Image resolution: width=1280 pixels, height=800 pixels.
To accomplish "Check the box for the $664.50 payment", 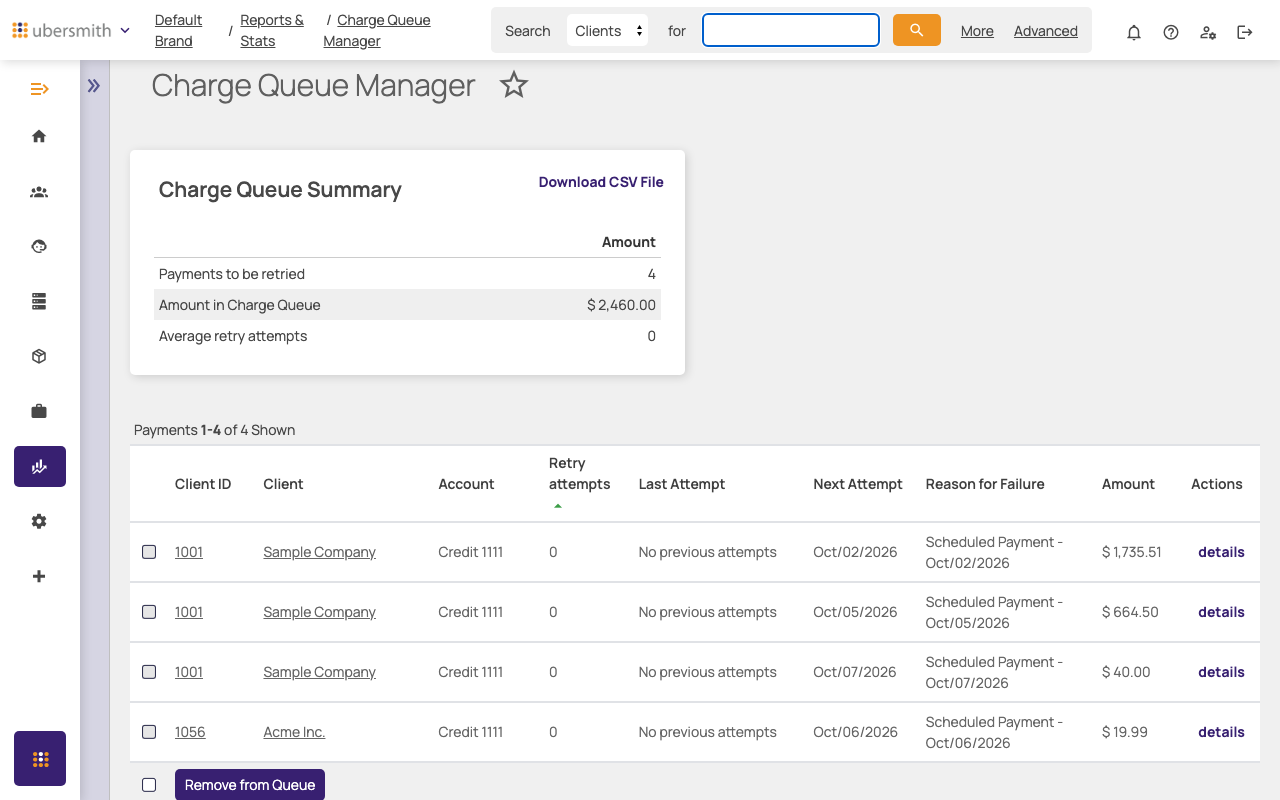I will pos(149,612).
